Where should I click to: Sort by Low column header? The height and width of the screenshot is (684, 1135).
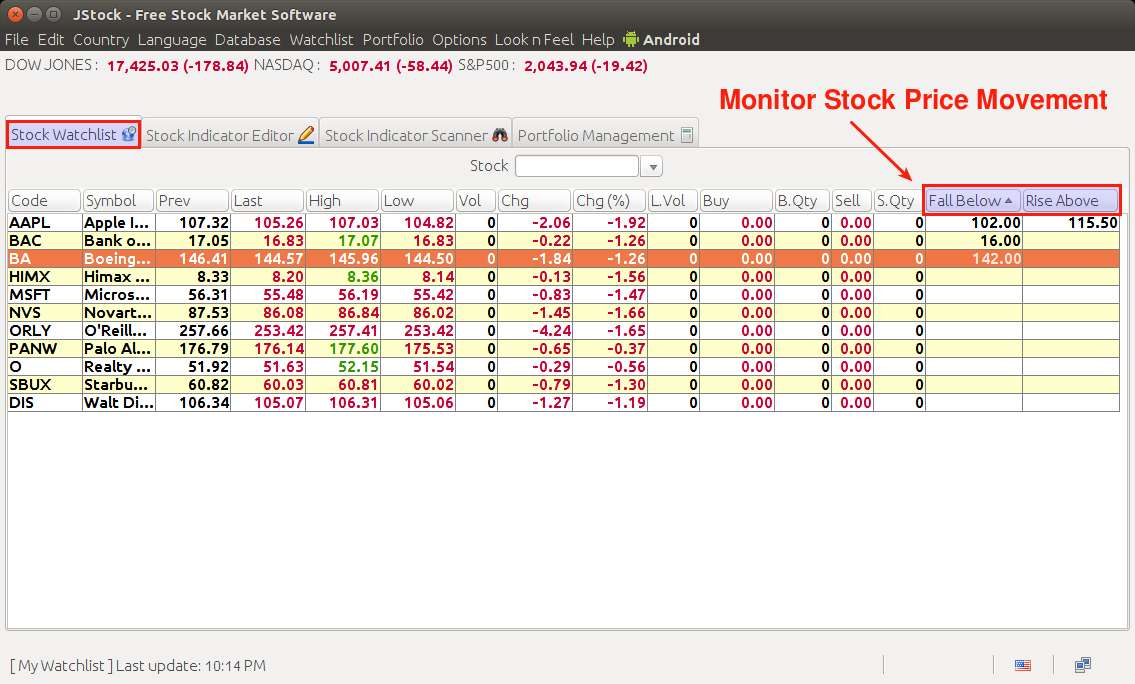[418, 200]
